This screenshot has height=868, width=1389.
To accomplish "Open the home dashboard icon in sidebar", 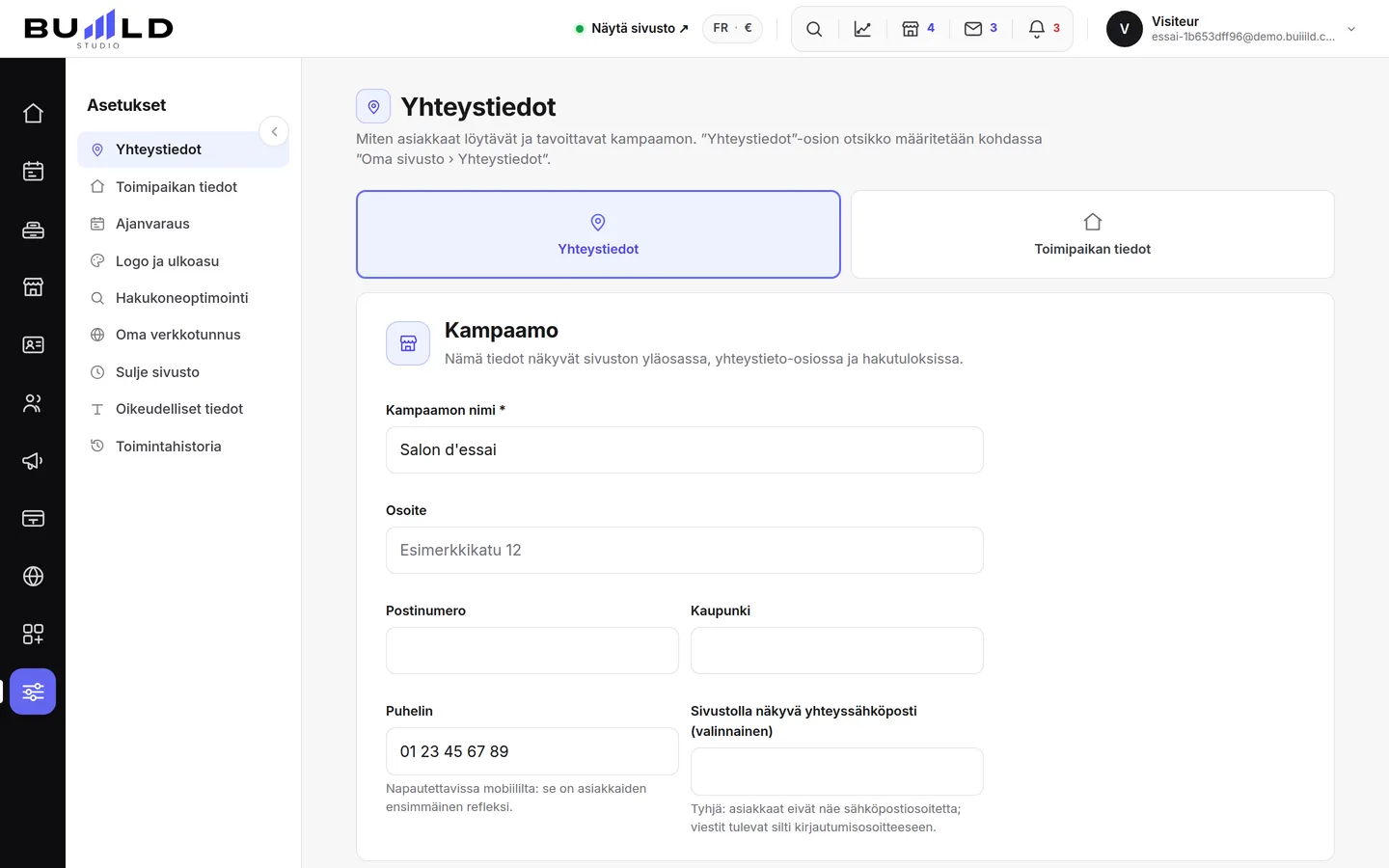I will point(33,114).
